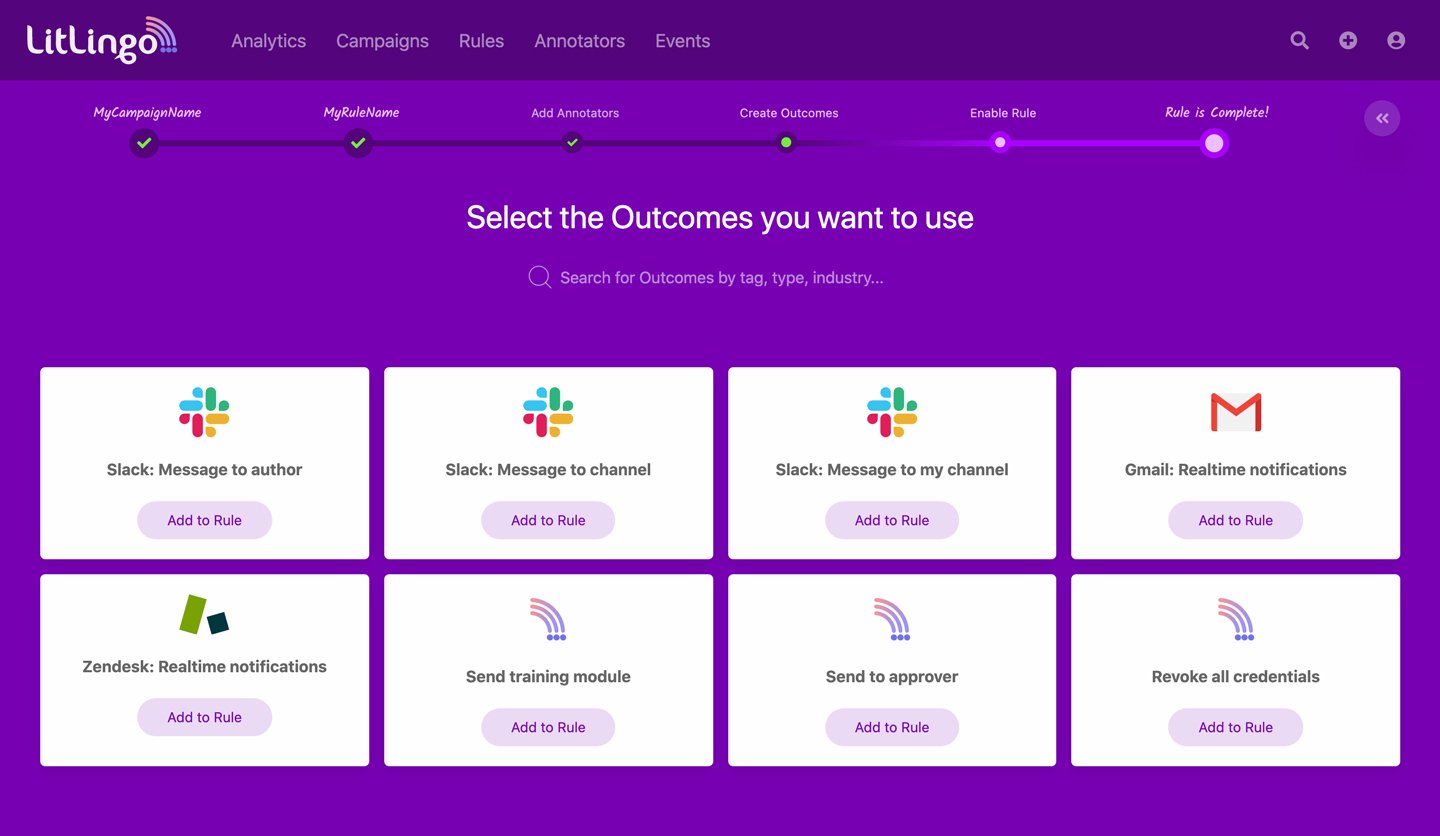This screenshot has width=1440, height=836.
Task: Click icon on Revoke all credentials card
Action: [x=1235, y=619]
